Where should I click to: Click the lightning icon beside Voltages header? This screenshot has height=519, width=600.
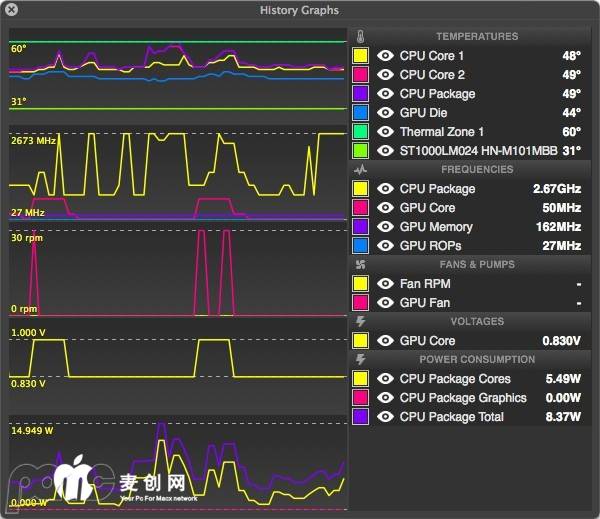point(360,321)
